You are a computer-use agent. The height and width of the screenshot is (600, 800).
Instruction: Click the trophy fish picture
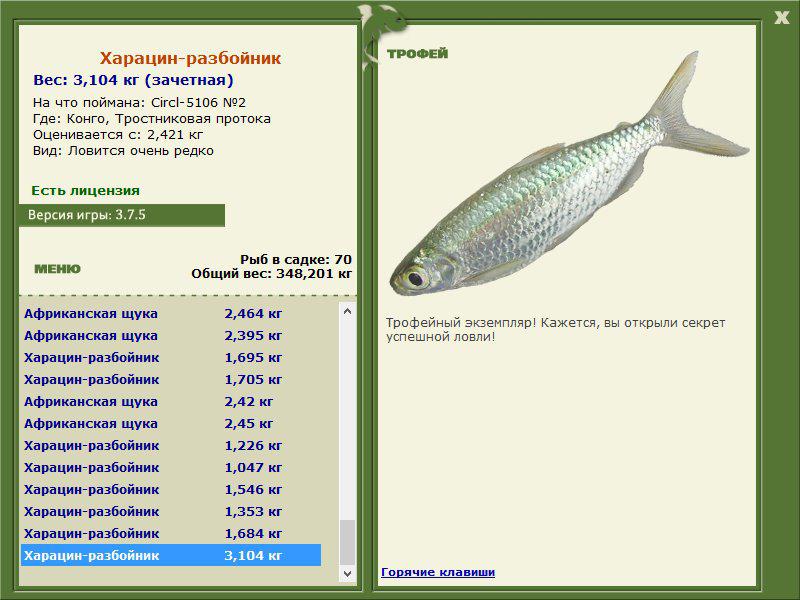coord(569,173)
